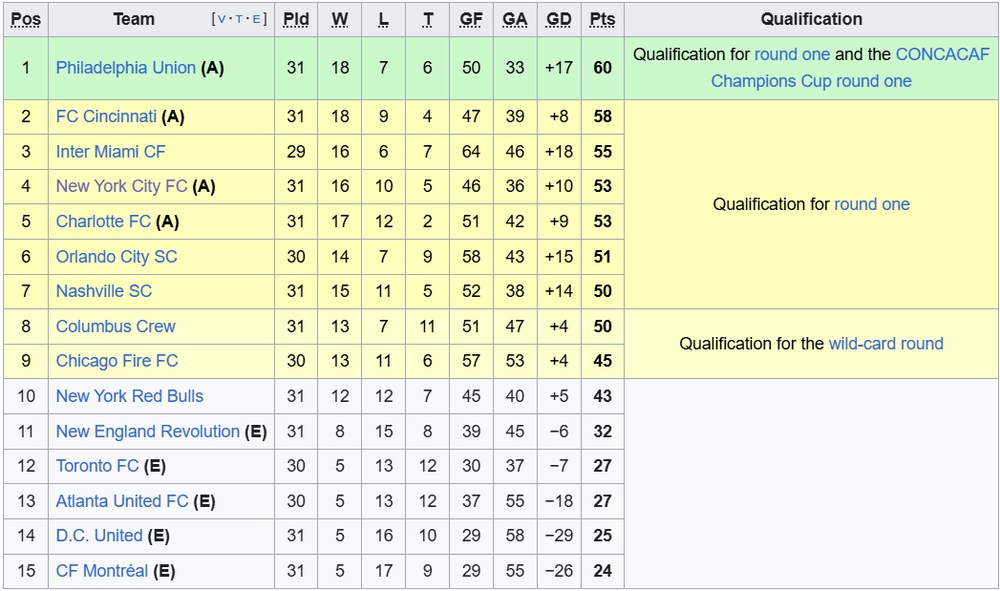
Task: Click the Inter Miami CF link
Action: (x=110, y=152)
